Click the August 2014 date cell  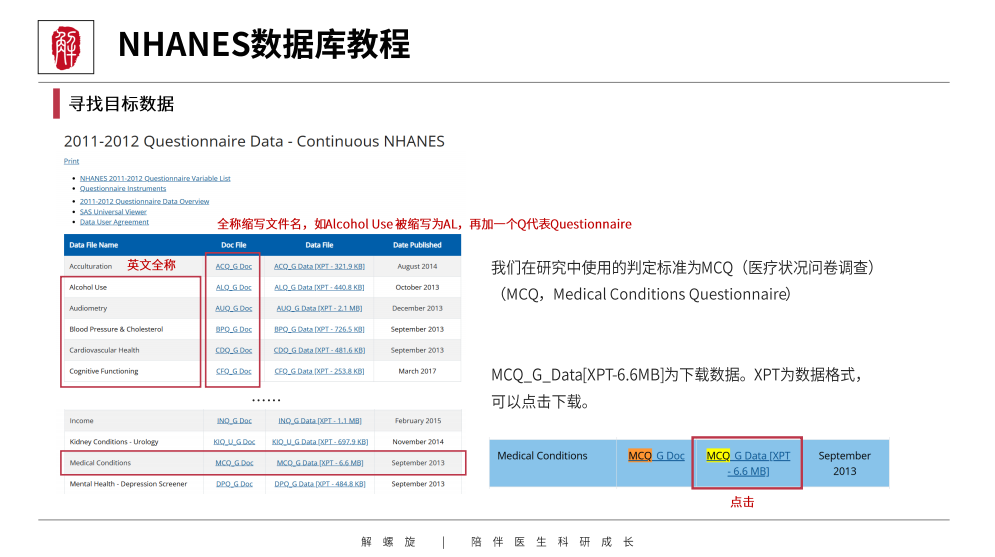point(417,266)
